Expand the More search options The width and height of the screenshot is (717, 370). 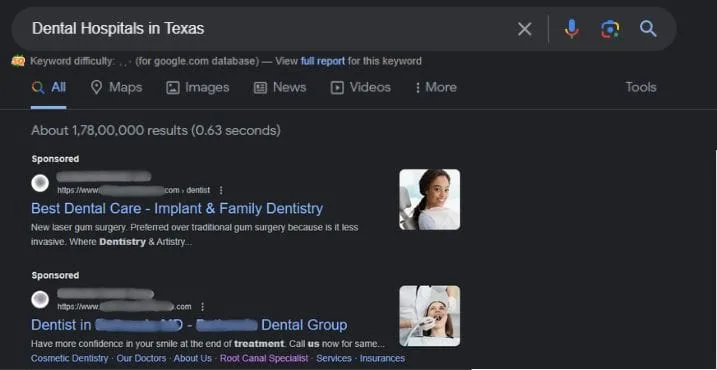pyautogui.click(x=435, y=87)
